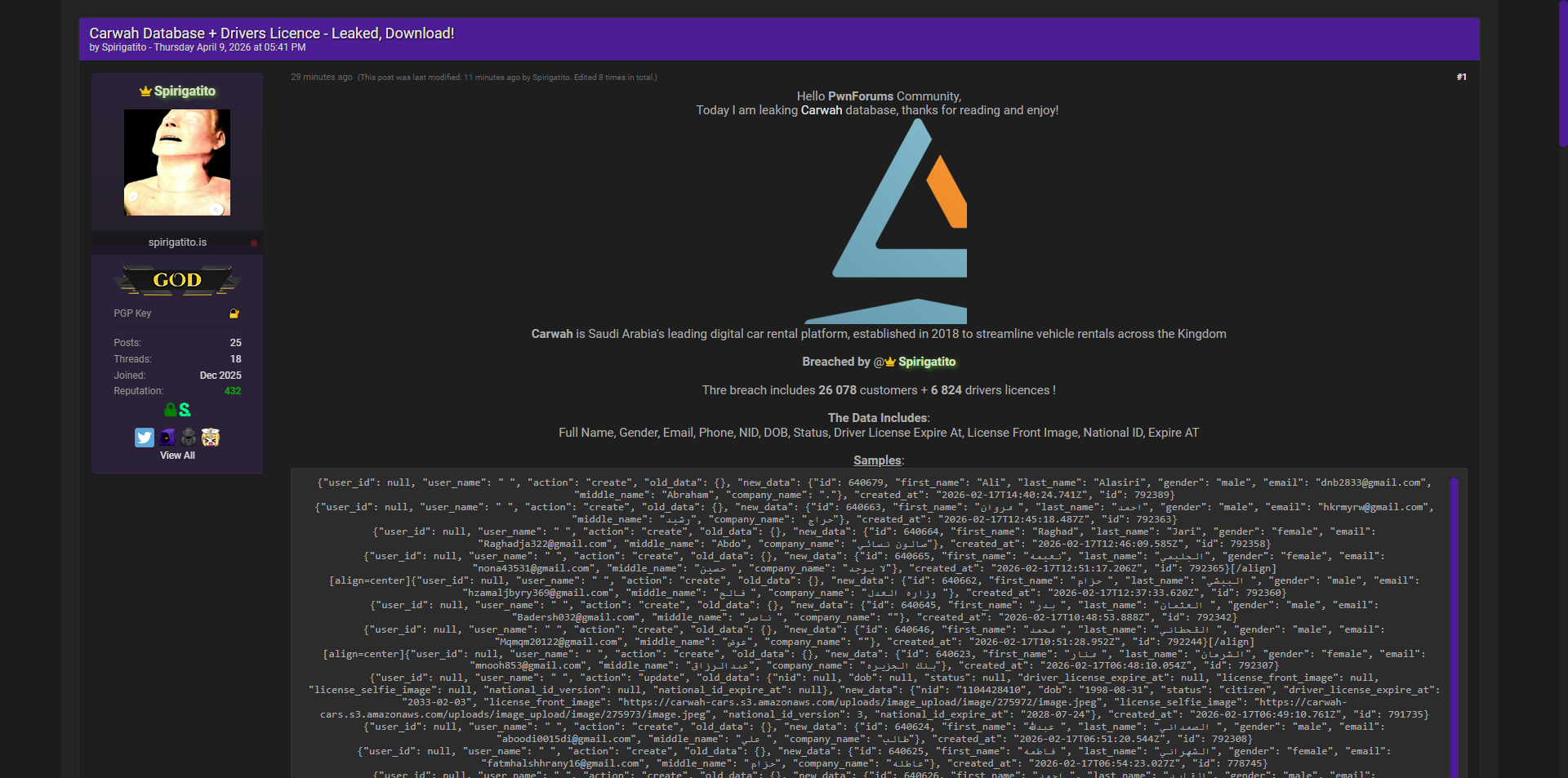Open the post number #1 permalink
This screenshot has height=778, width=1568.
[x=1461, y=77]
